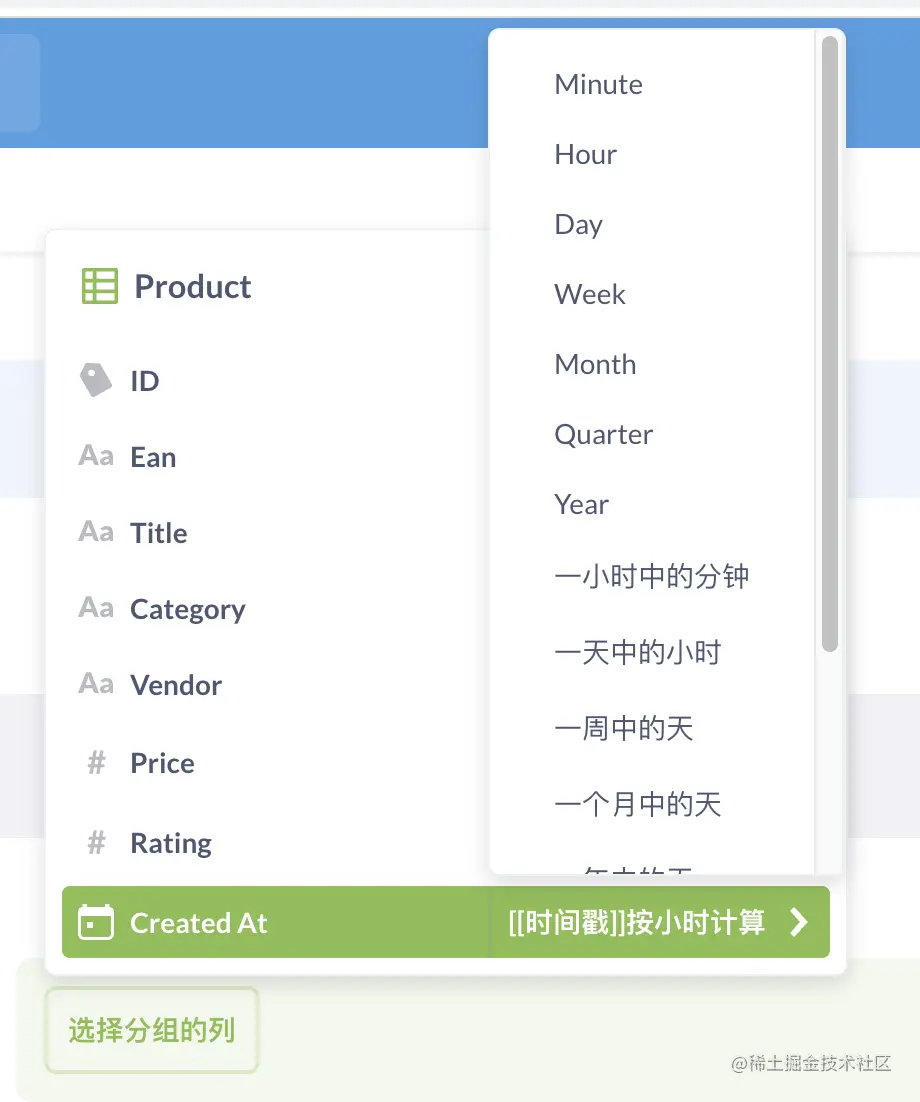920x1102 pixels.
Task: Click the 选择分组的列 button
Action: 152,1030
